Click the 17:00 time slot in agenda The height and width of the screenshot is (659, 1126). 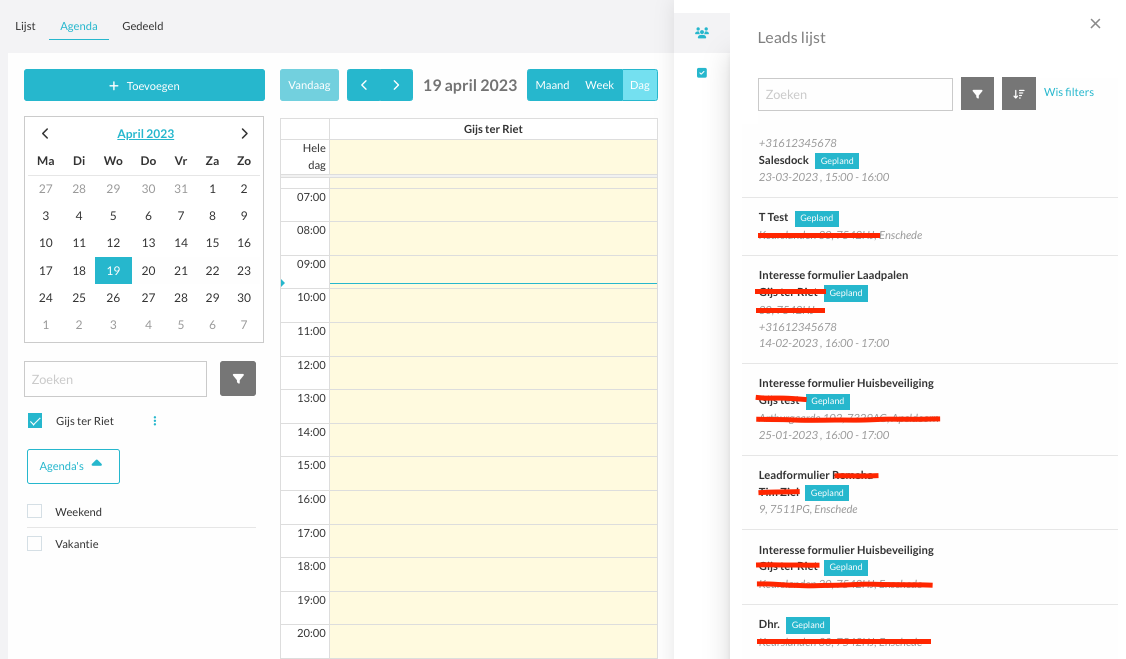[493, 541]
